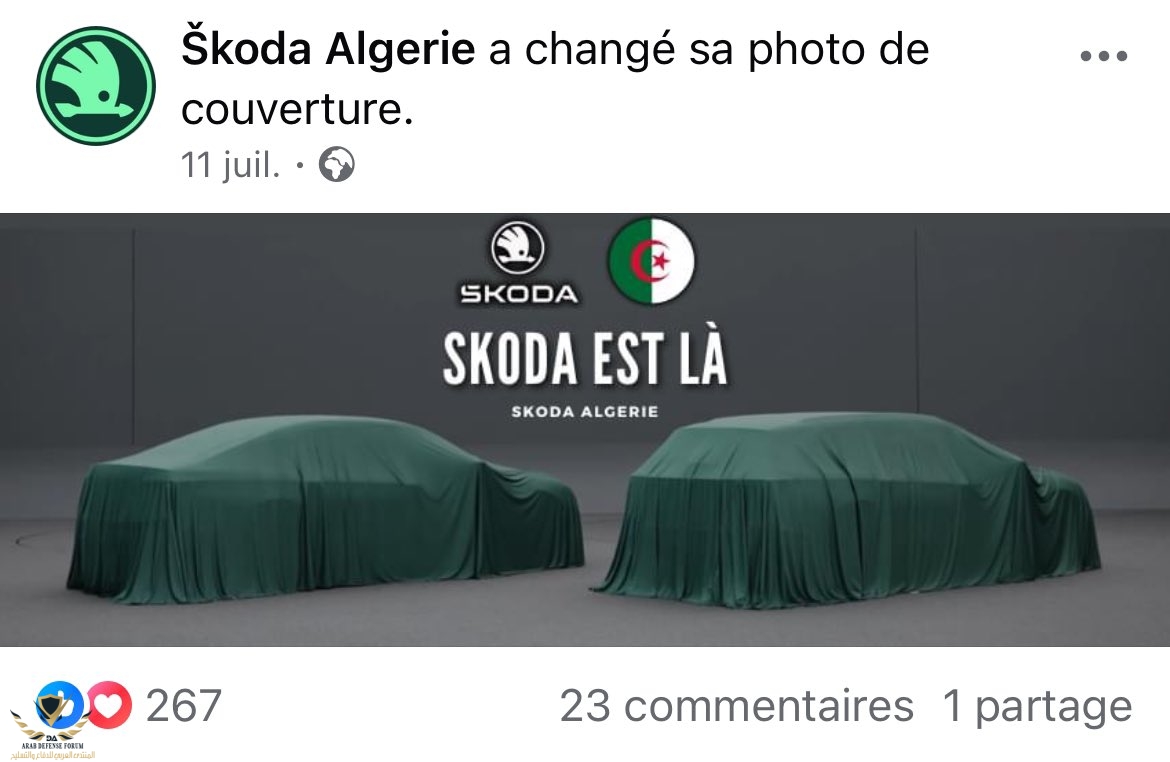1170x762 pixels.
Task: Click the heart love reaction icon
Action: [109, 705]
